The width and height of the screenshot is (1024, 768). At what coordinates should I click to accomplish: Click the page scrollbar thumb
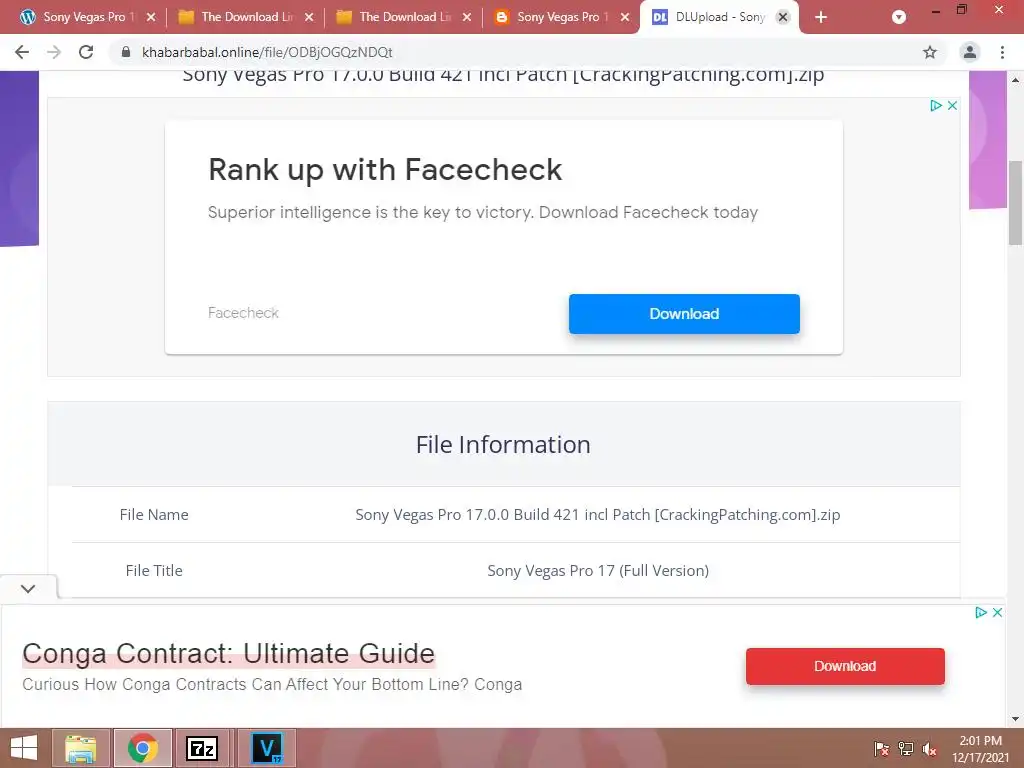(1015, 202)
